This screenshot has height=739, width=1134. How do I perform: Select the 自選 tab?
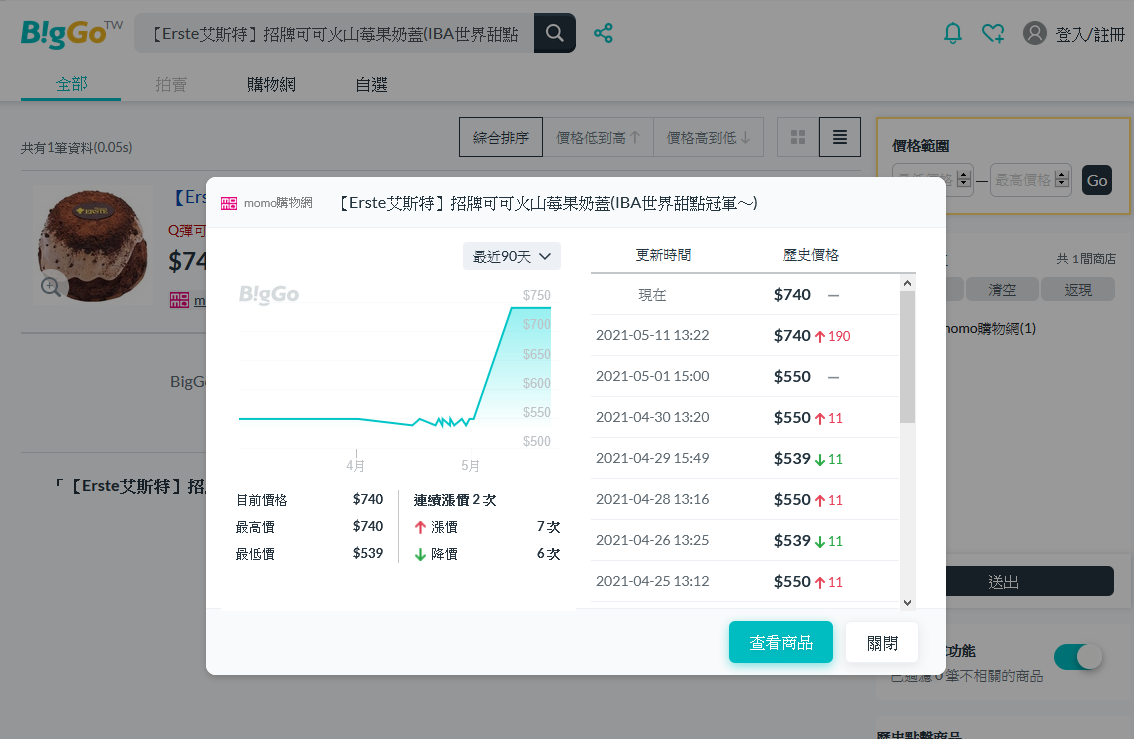click(371, 85)
